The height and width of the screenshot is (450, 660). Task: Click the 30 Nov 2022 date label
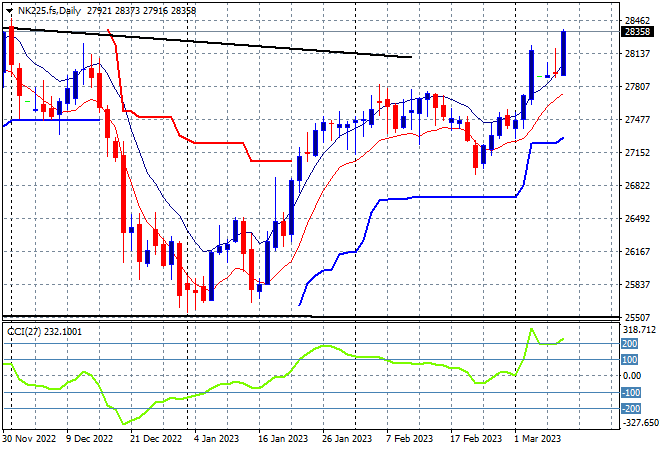29,439
